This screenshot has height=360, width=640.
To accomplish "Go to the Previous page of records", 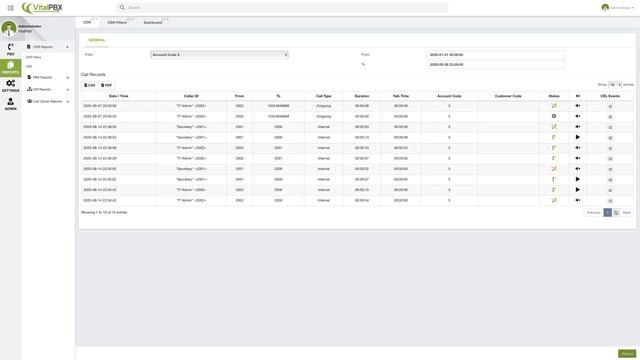I will (593, 213).
